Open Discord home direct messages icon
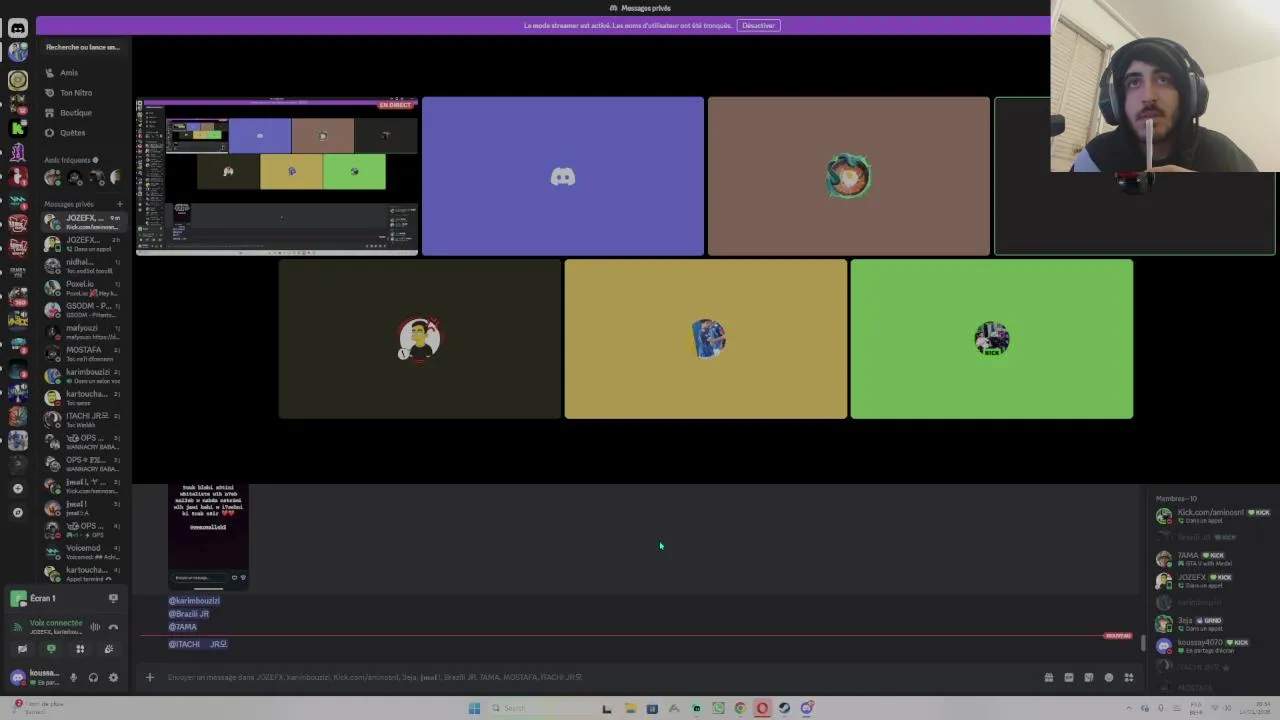Screen dimensions: 1280x720 point(17,28)
